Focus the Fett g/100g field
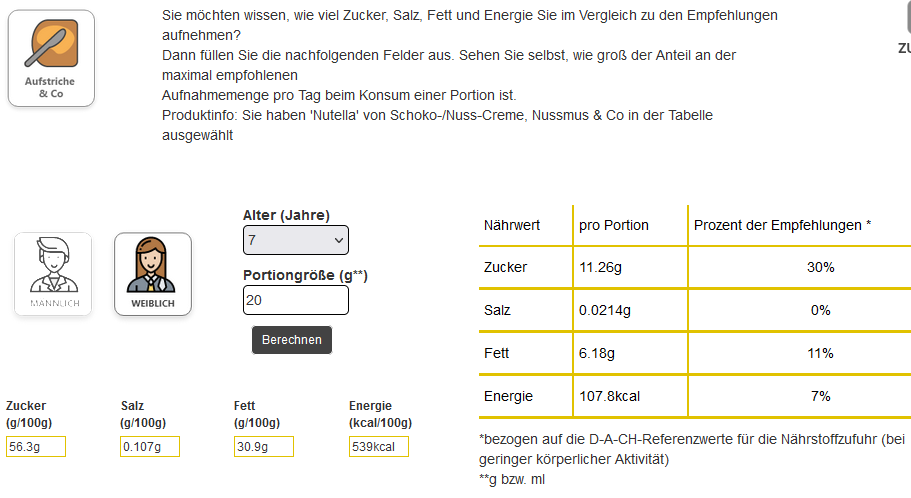The width and height of the screenshot is (911, 498). (x=263, y=447)
